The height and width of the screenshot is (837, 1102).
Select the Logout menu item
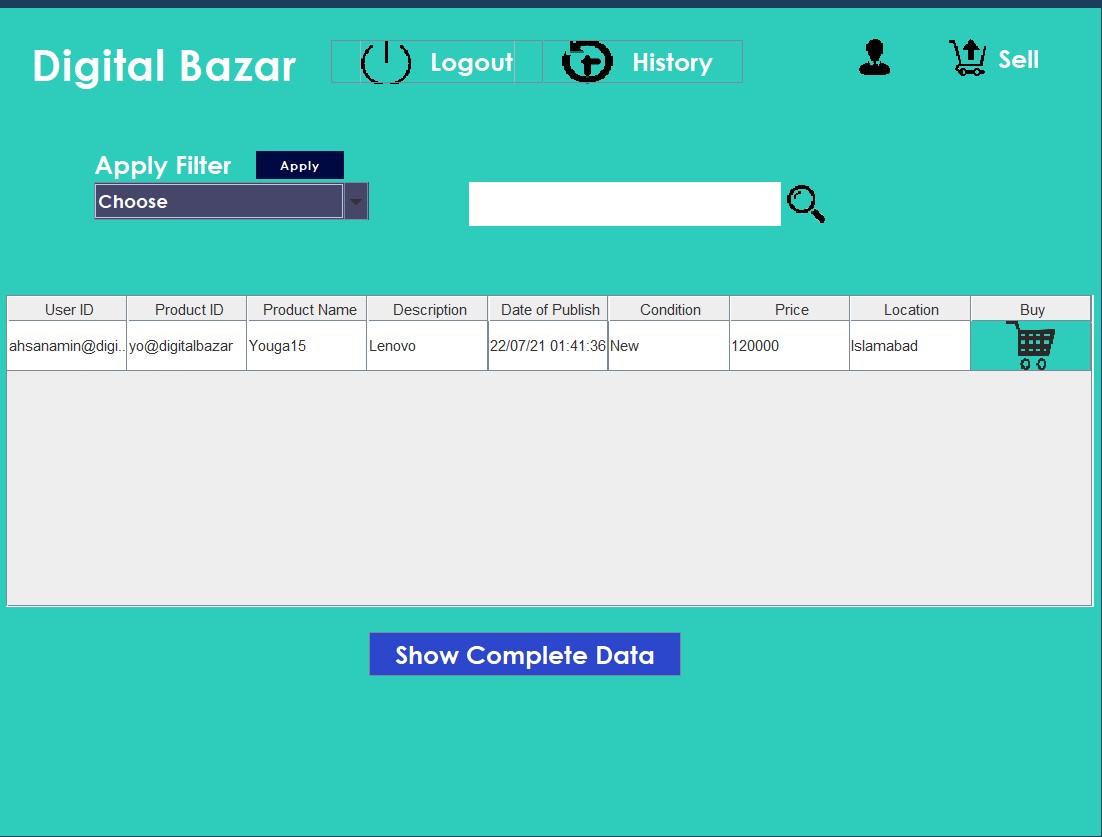[x=472, y=61]
